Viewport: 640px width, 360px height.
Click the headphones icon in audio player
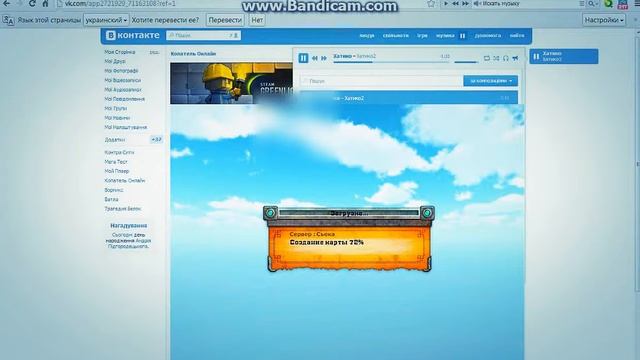tap(506, 58)
